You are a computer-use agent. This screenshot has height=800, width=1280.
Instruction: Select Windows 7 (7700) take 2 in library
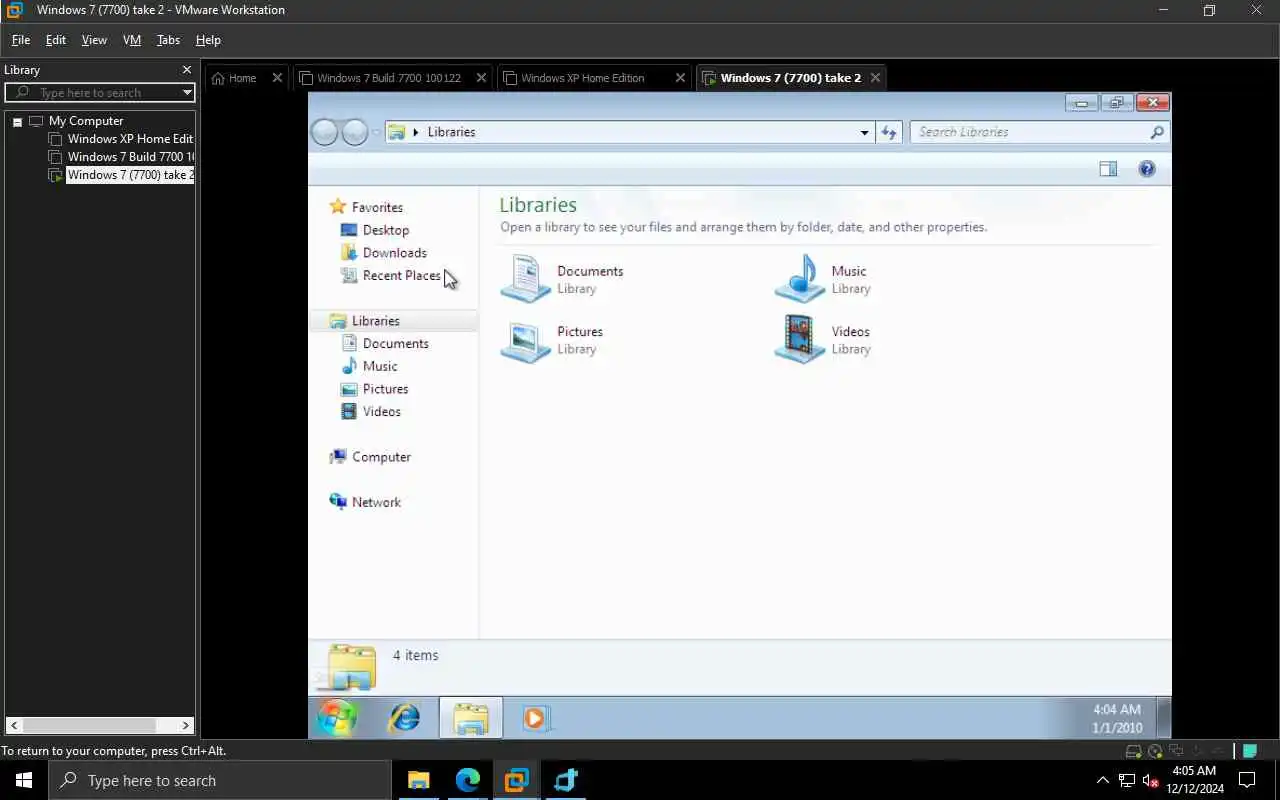(x=122, y=175)
